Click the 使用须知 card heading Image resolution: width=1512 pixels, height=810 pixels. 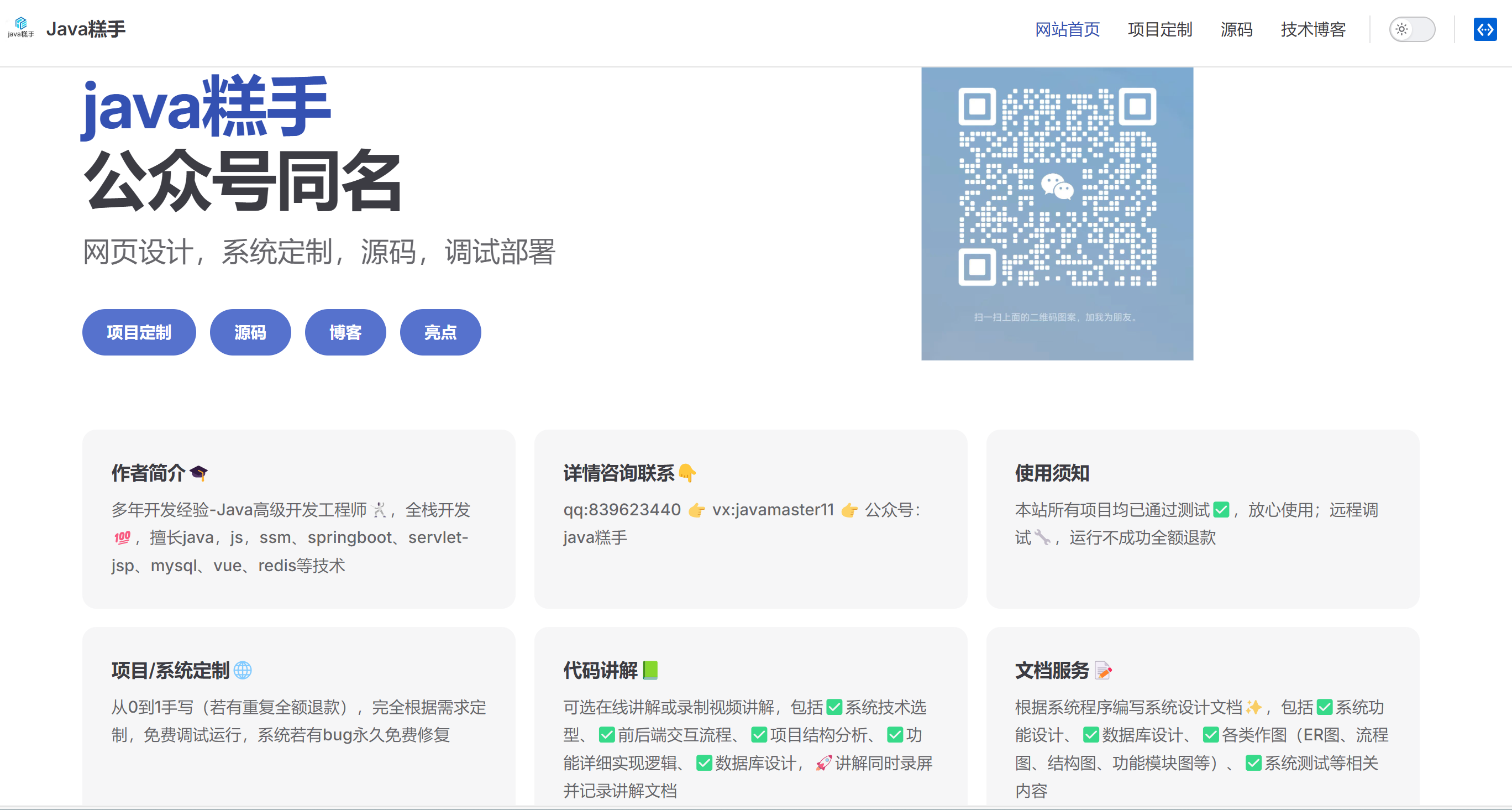(x=1052, y=473)
